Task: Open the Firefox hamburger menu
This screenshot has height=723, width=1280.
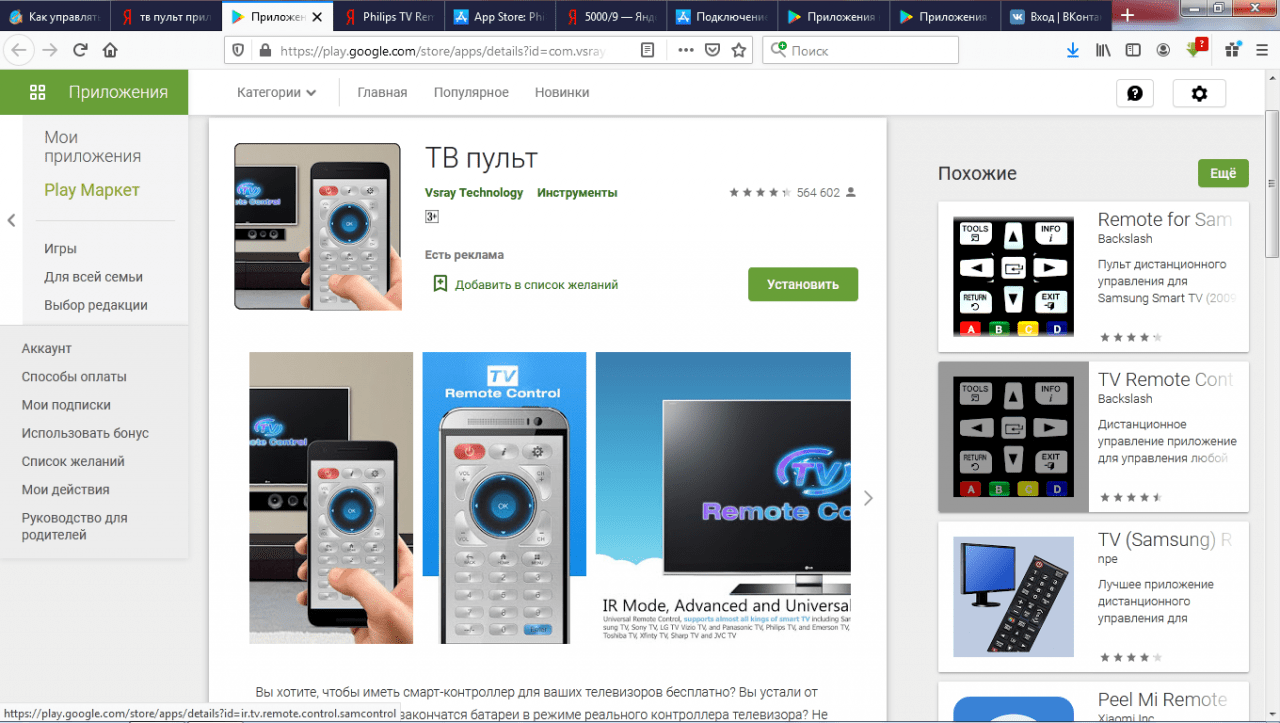Action: (x=1261, y=50)
